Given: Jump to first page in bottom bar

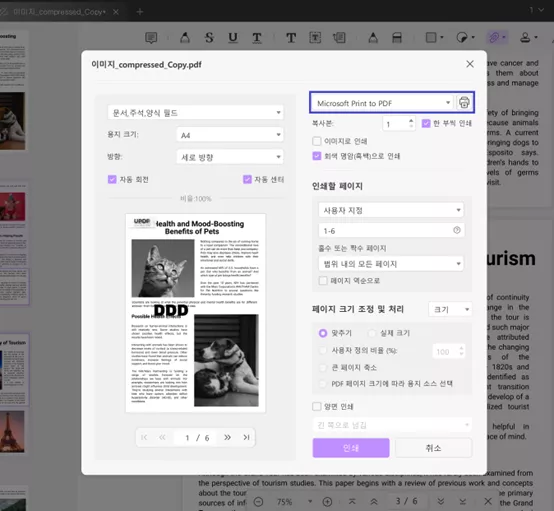Looking at the screenshot, I should pyautogui.click(x=352, y=501).
